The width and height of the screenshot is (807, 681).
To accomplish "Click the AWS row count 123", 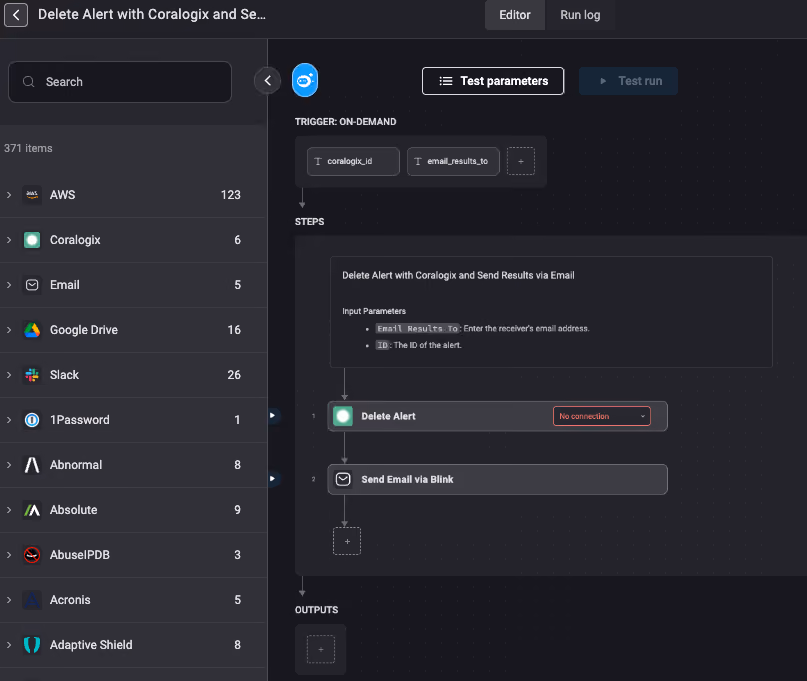I will (x=231, y=195).
